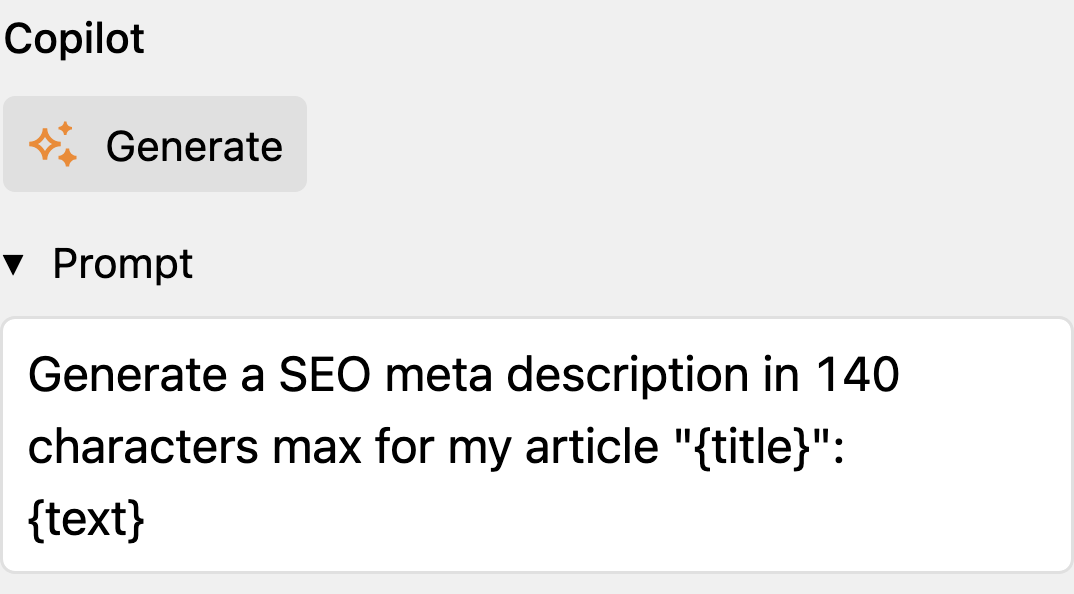
Task: Click the word meta in the prompt
Action: [438, 376]
